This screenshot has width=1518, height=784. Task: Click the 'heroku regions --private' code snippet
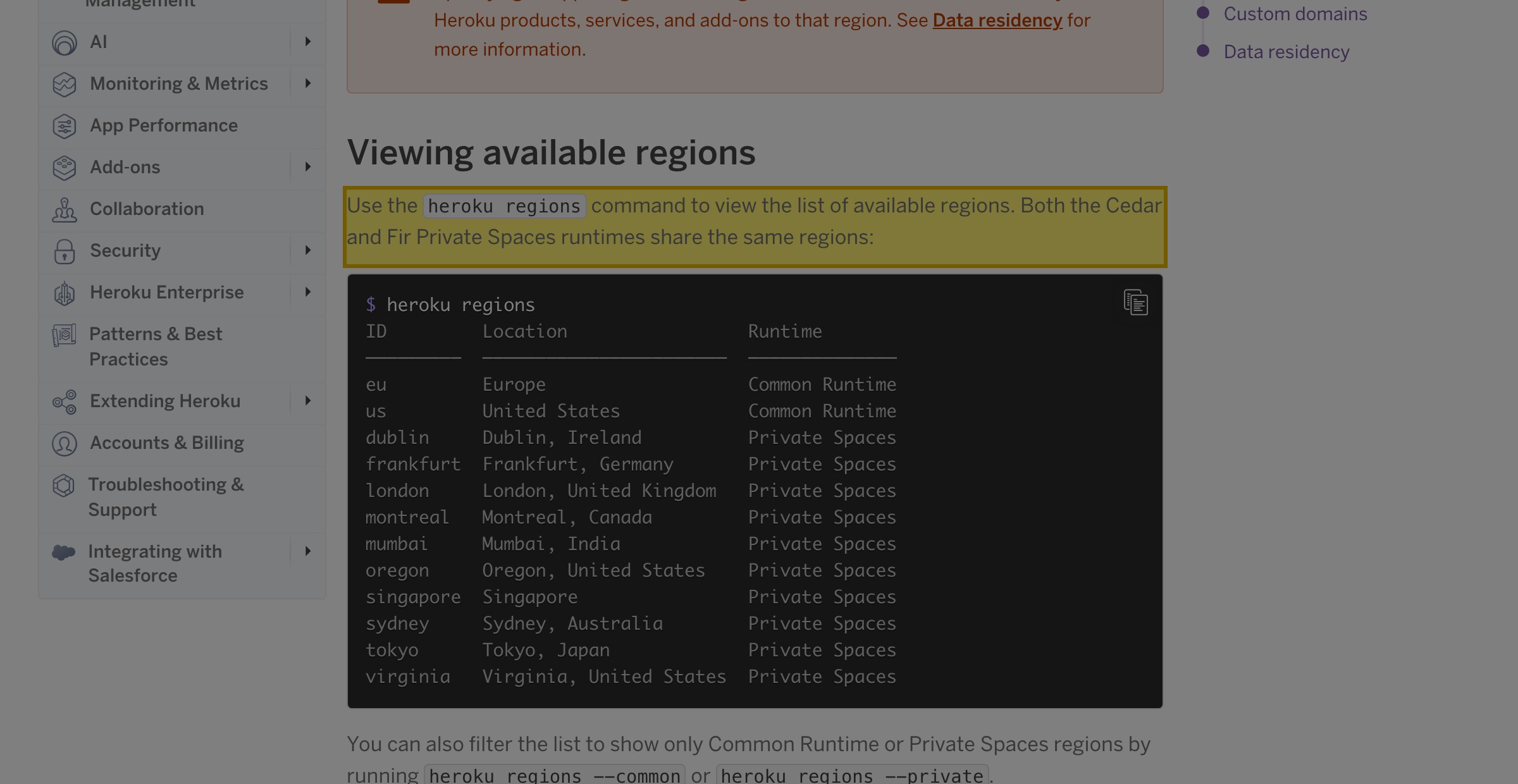852,775
